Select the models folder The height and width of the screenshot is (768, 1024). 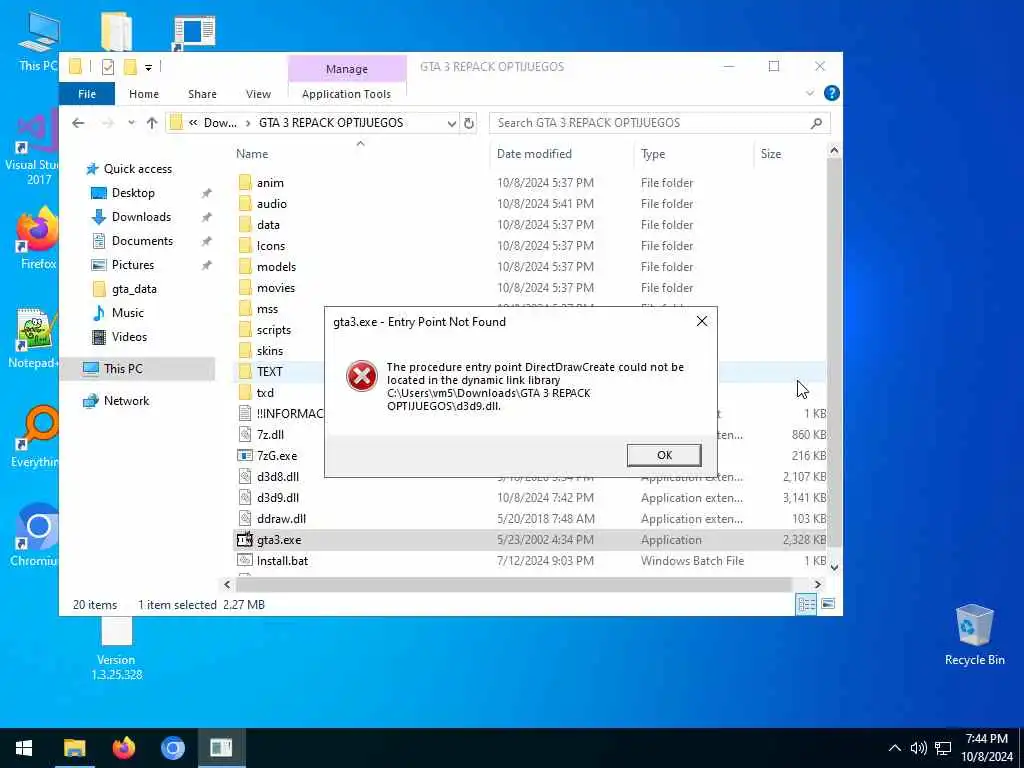click(276, 267)
